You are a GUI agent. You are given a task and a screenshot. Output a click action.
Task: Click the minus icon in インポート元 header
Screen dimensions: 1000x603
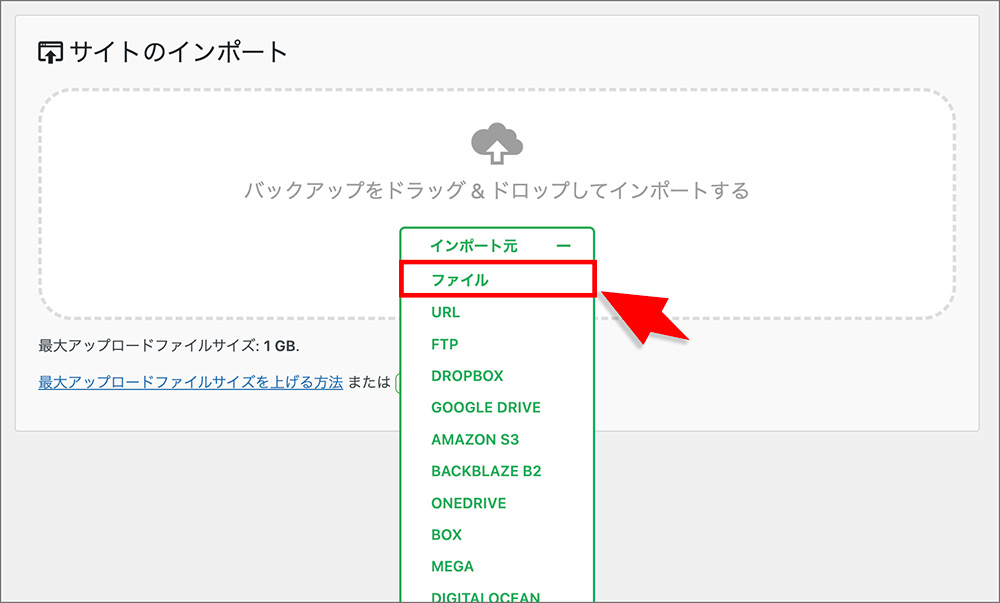point(563,245)
